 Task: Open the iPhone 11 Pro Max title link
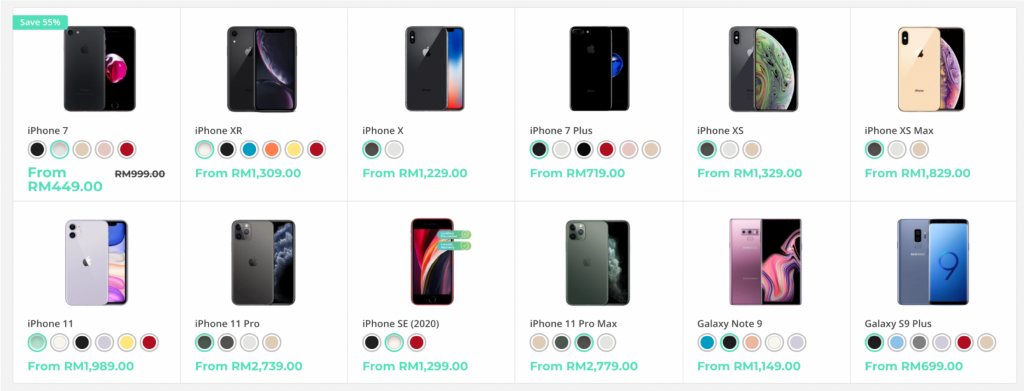pyautogui.click(x=573, y=324)
